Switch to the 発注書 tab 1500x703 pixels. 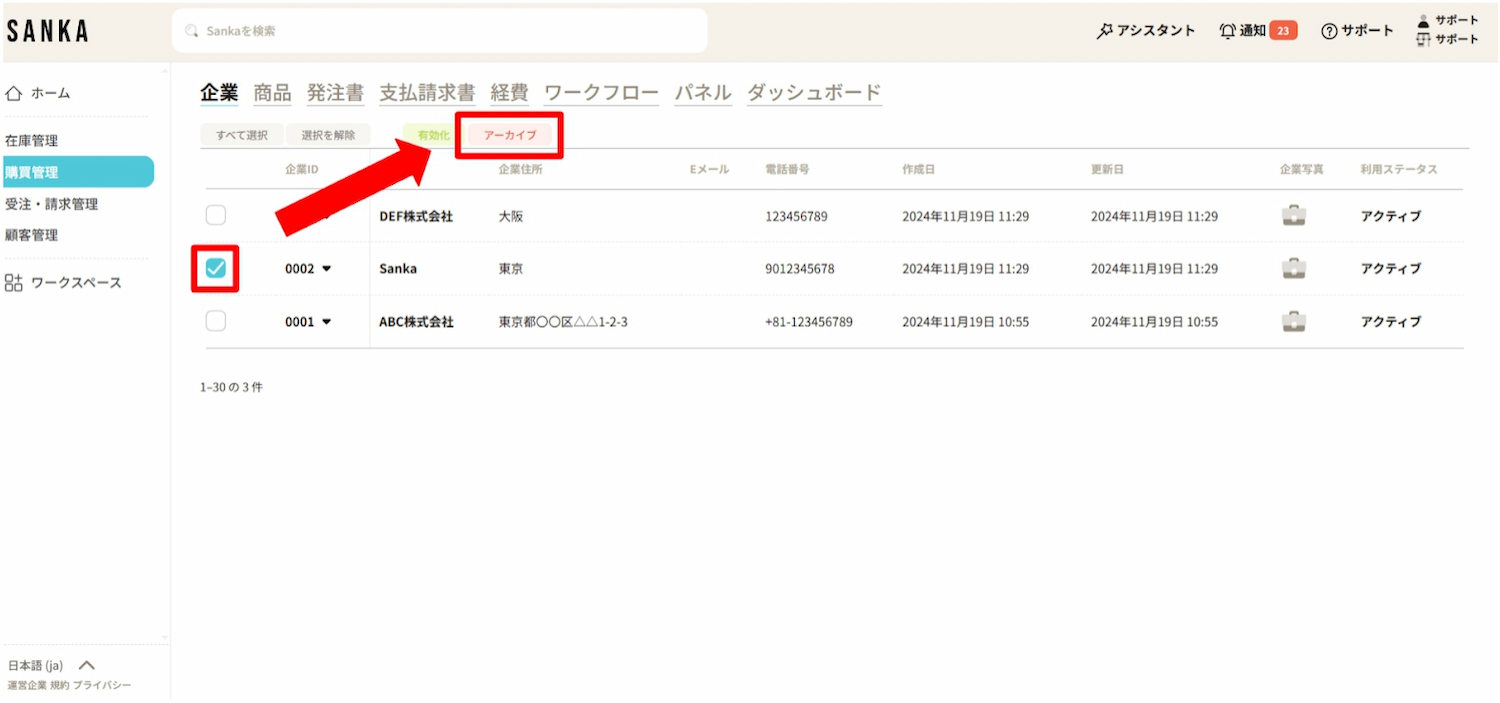pyautogui.click(x=335, y=93)
